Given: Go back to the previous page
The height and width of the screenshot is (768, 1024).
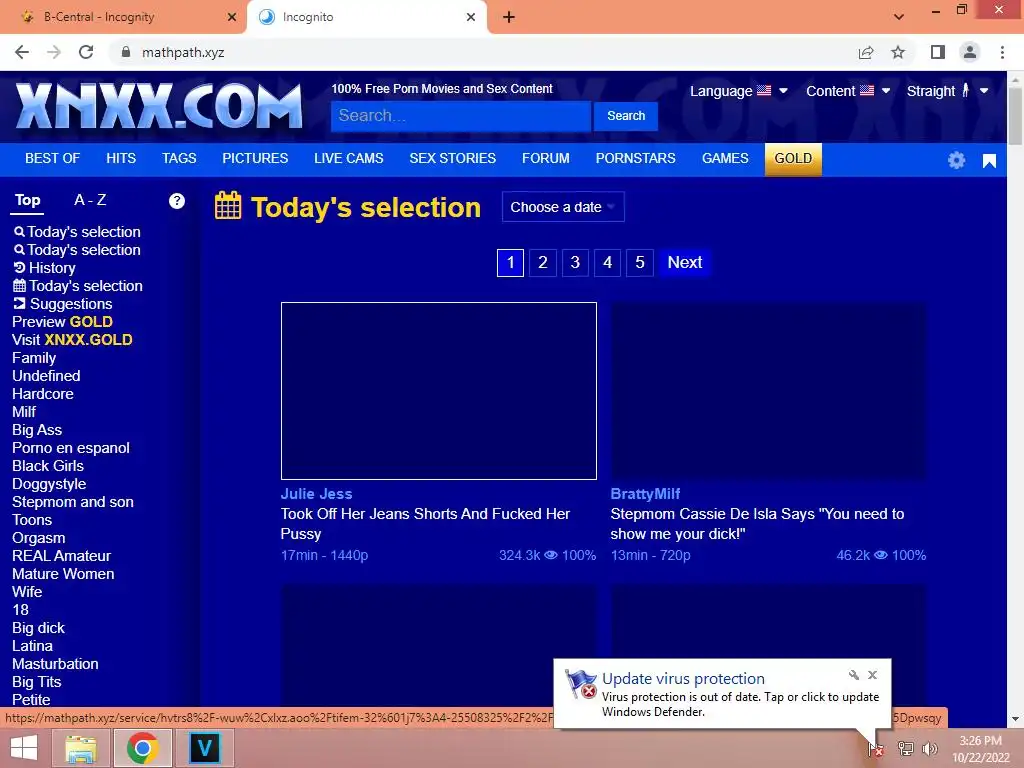Looking at the screenshot, I should tap(22, 52).
